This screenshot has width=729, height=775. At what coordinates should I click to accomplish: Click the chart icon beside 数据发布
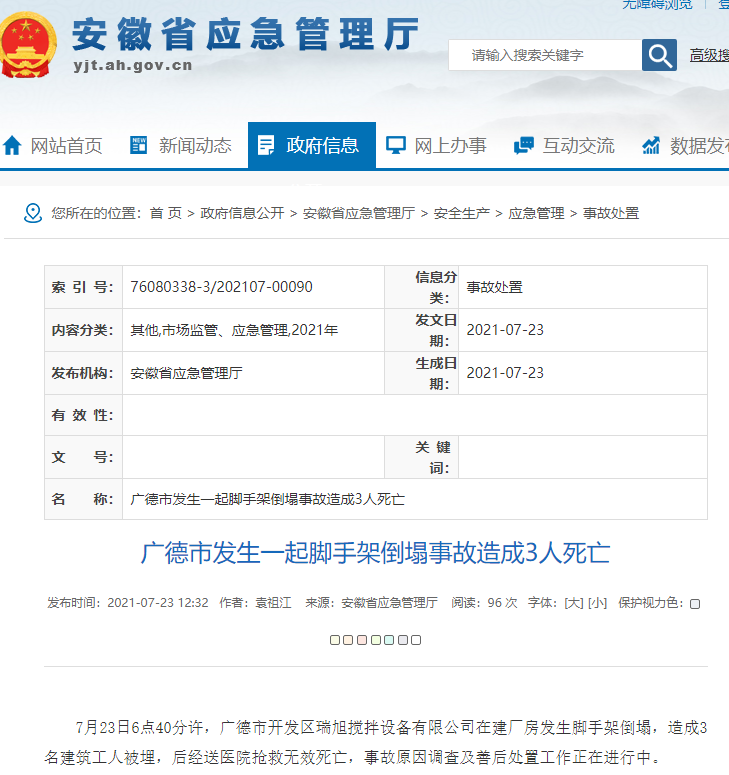[x=651, y=146]
